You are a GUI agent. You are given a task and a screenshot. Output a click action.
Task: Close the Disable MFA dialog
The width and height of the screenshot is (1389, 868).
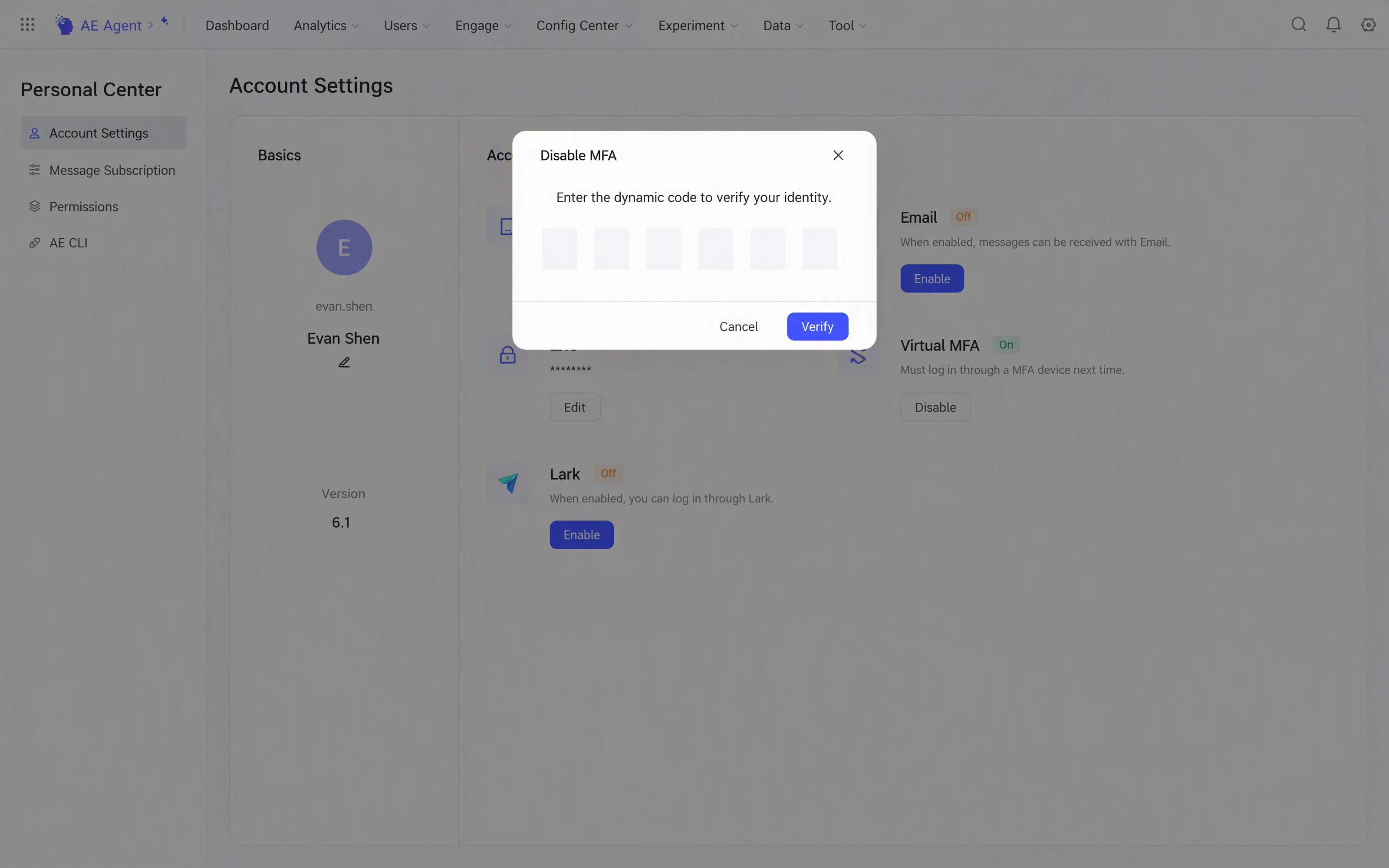point(838,155)
